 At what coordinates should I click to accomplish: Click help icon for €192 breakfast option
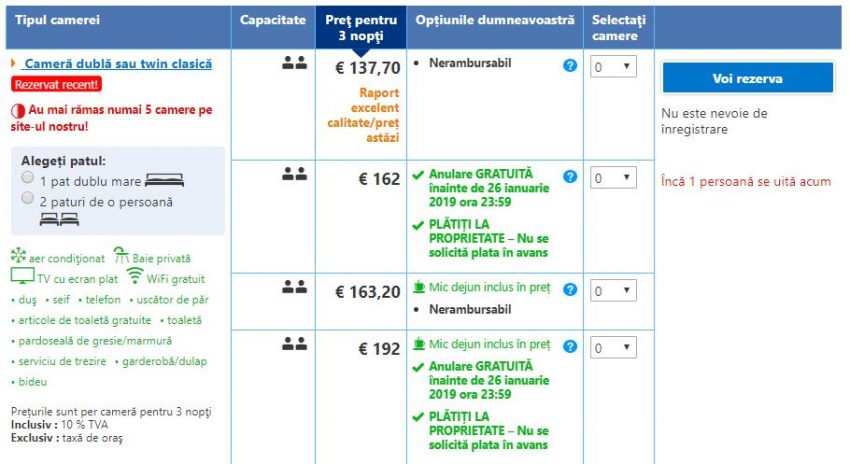[570, 346]
